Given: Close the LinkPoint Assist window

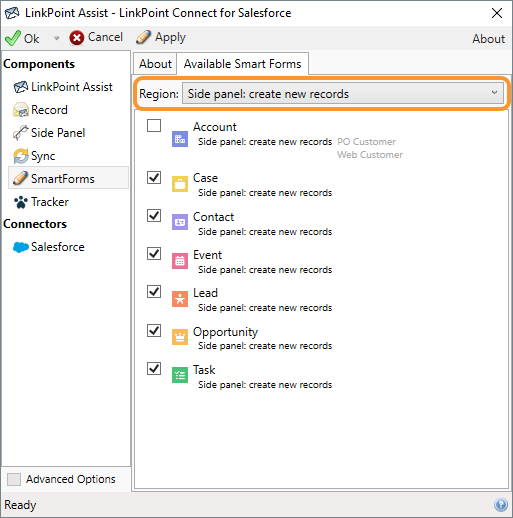Looking at the screenshot, I should click(497, 13).
